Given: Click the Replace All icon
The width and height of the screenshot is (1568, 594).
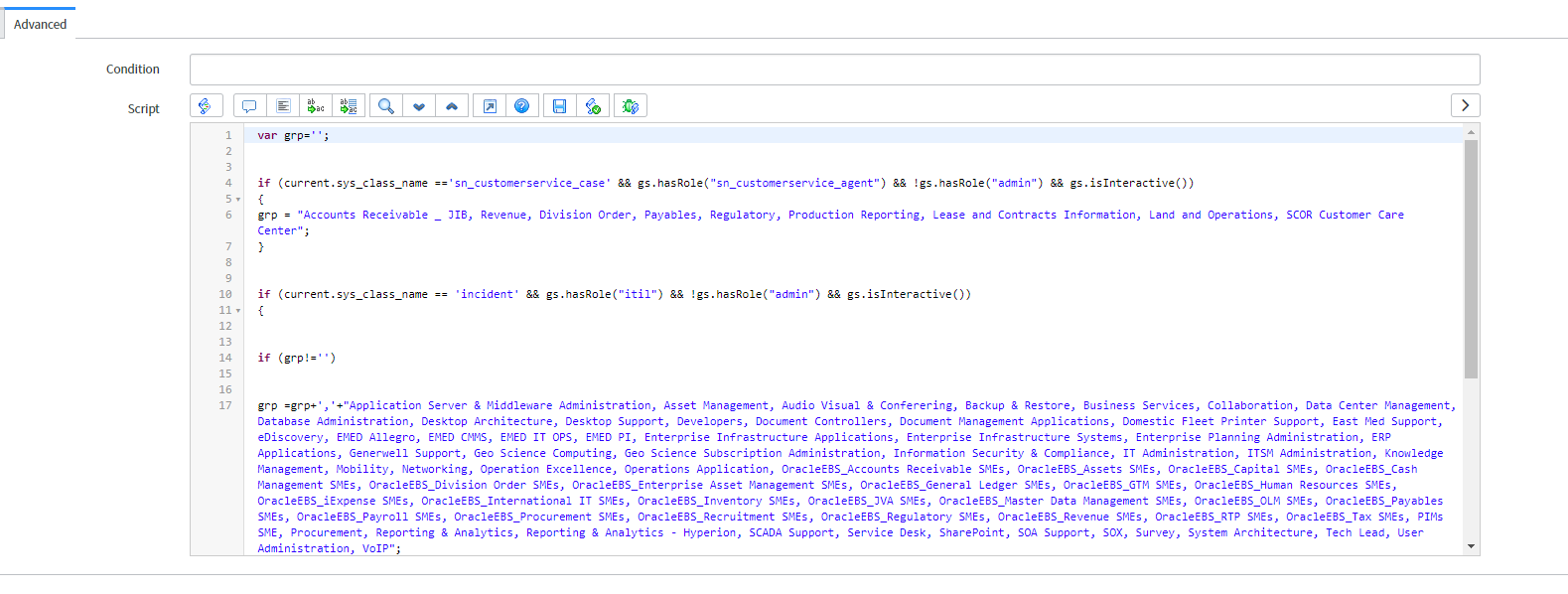Looking at the screenshot, I should [349, 106].
